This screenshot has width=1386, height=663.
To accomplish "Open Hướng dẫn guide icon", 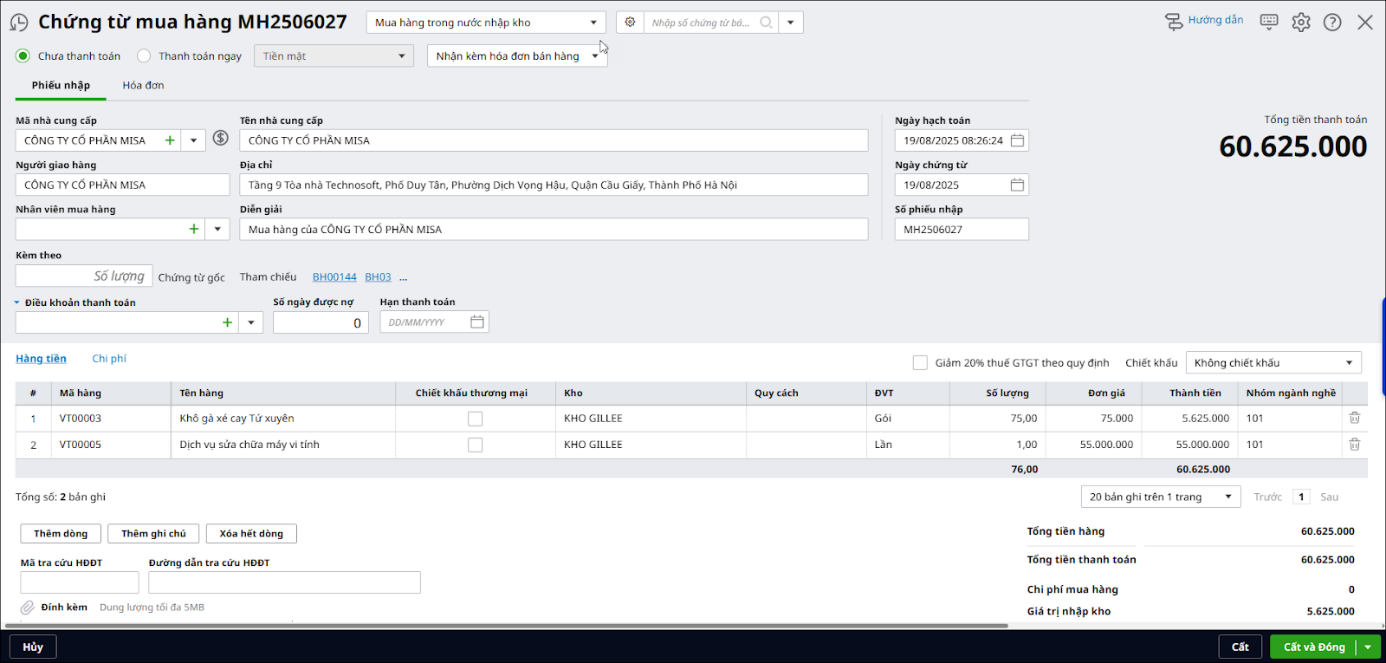I will pos(1174,21).
